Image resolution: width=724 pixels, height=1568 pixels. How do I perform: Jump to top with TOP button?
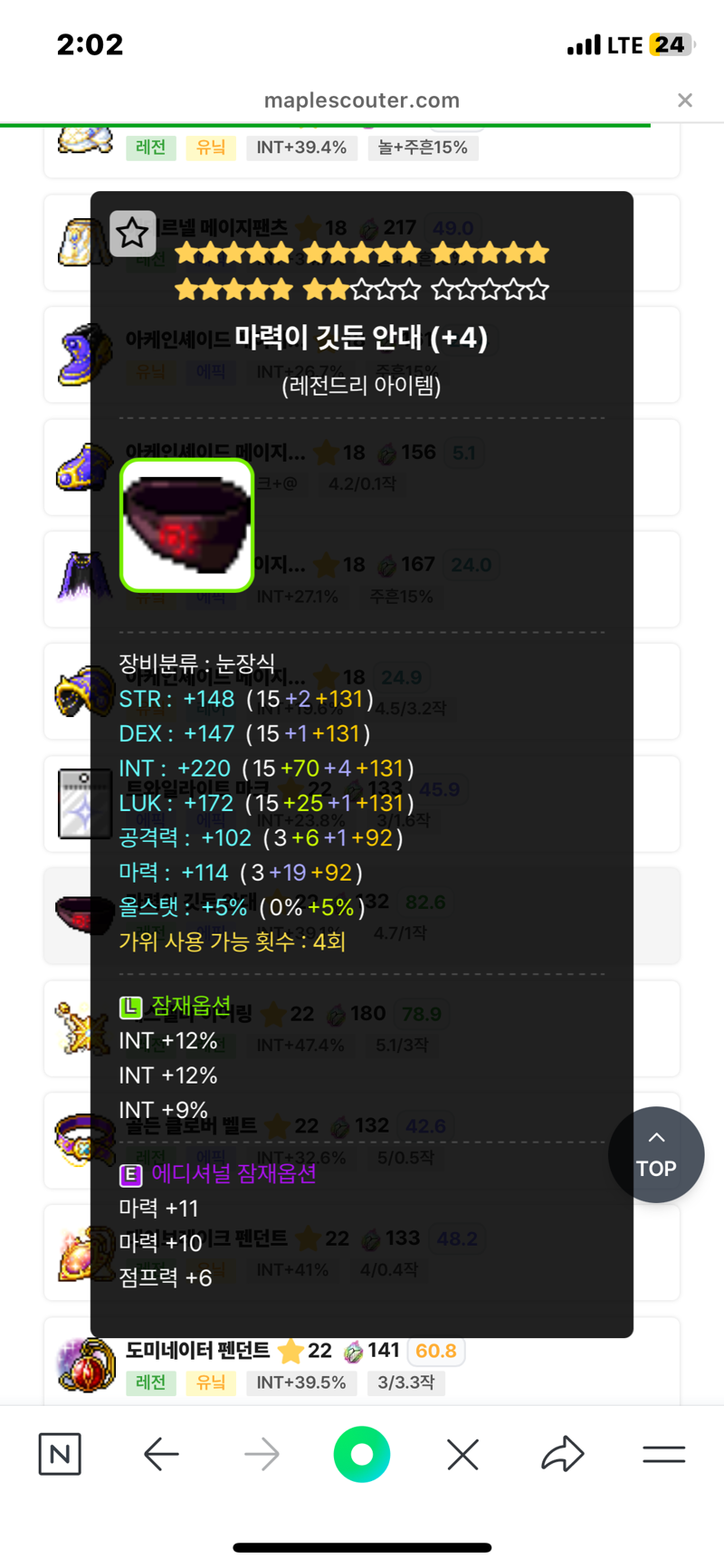click(656, 1154)
